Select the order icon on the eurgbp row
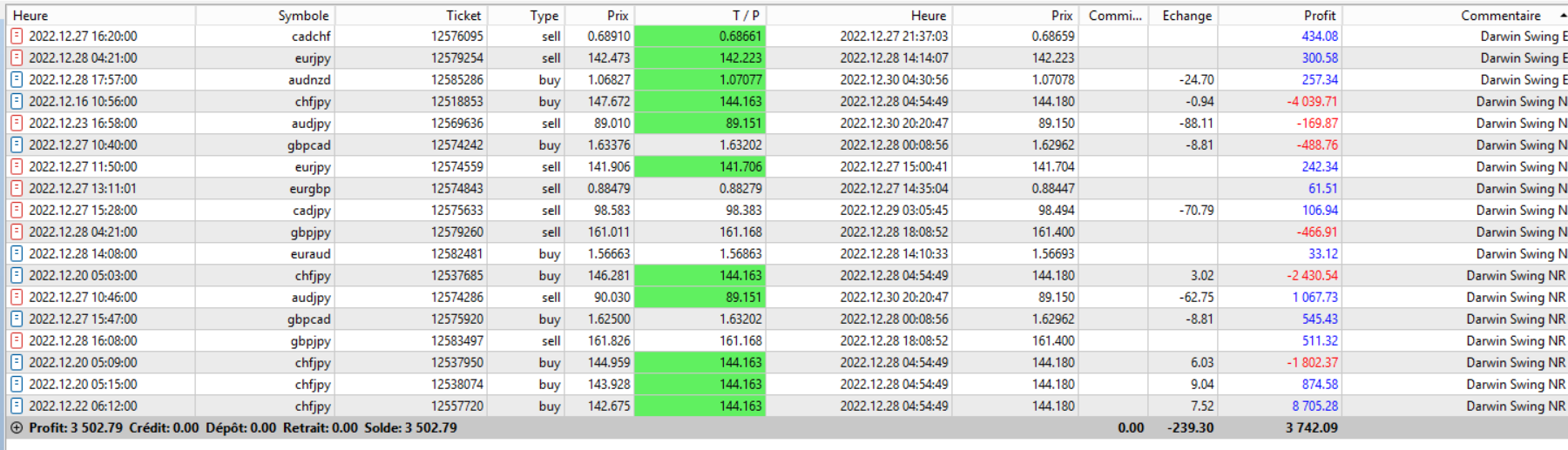This screenshot has width=1568, height=450. pos(17,189)
